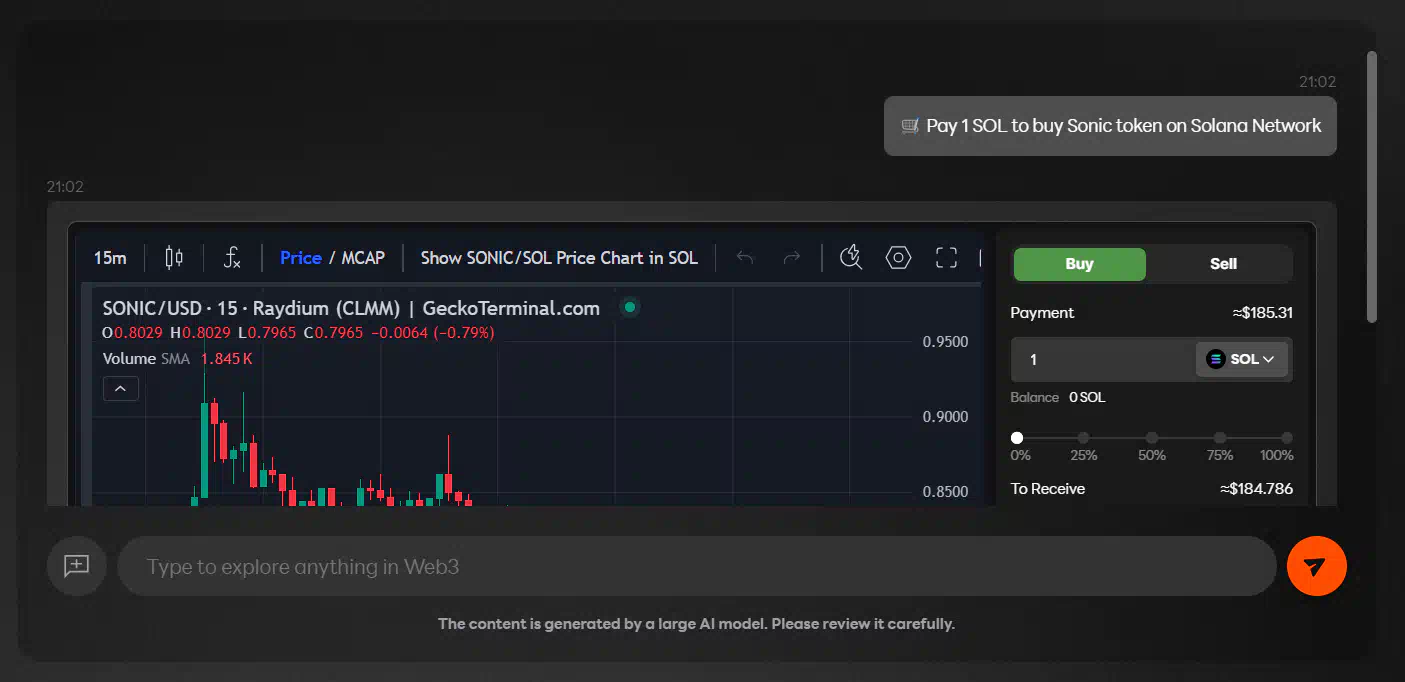Open quick search with the lightning magnifier icon
Image resolution: width=1405 pixels, height=682 pixels.
point(851,258)
